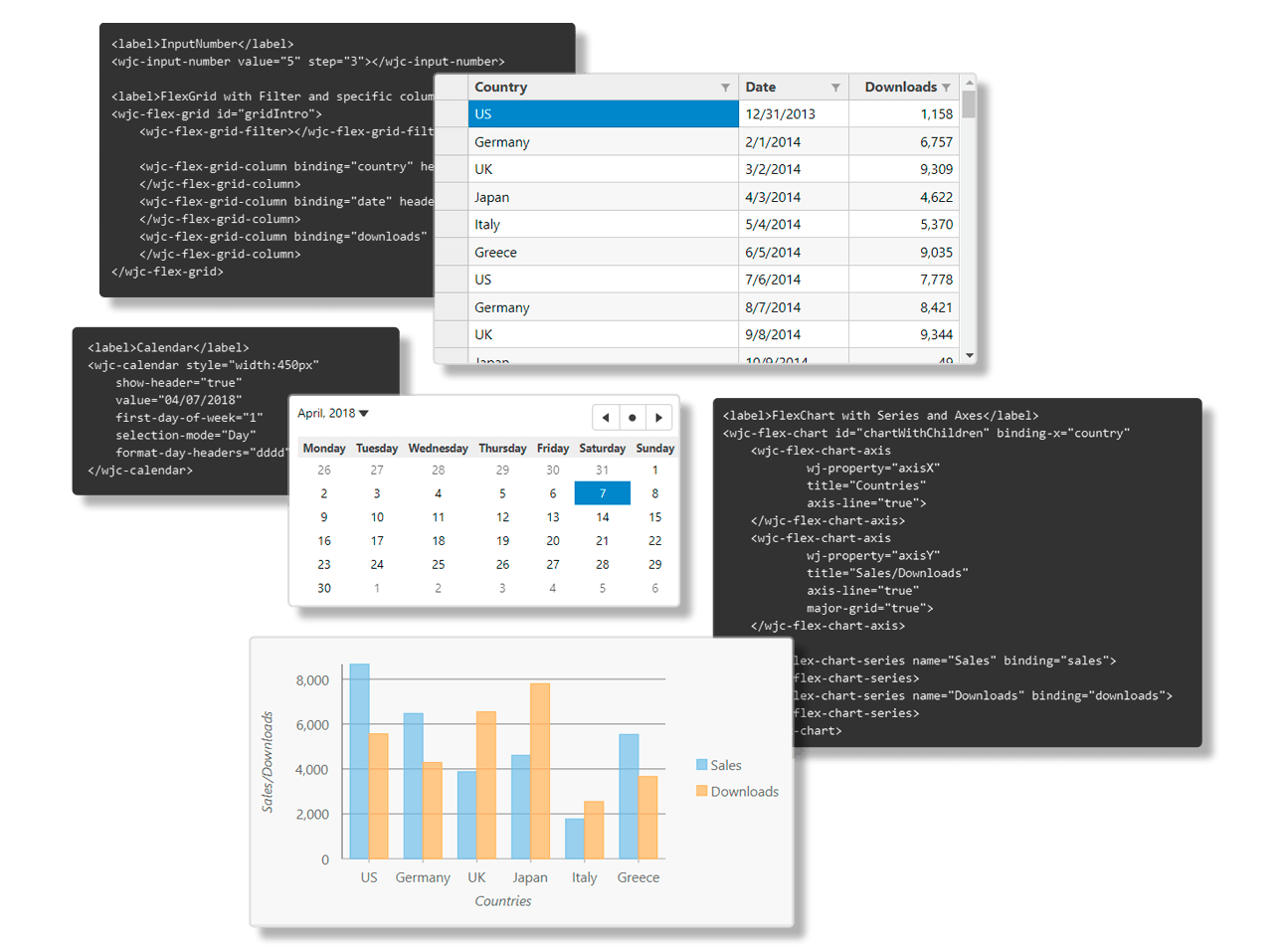Select the UK cell dated 3/2/2014

[x=604, y=169]
